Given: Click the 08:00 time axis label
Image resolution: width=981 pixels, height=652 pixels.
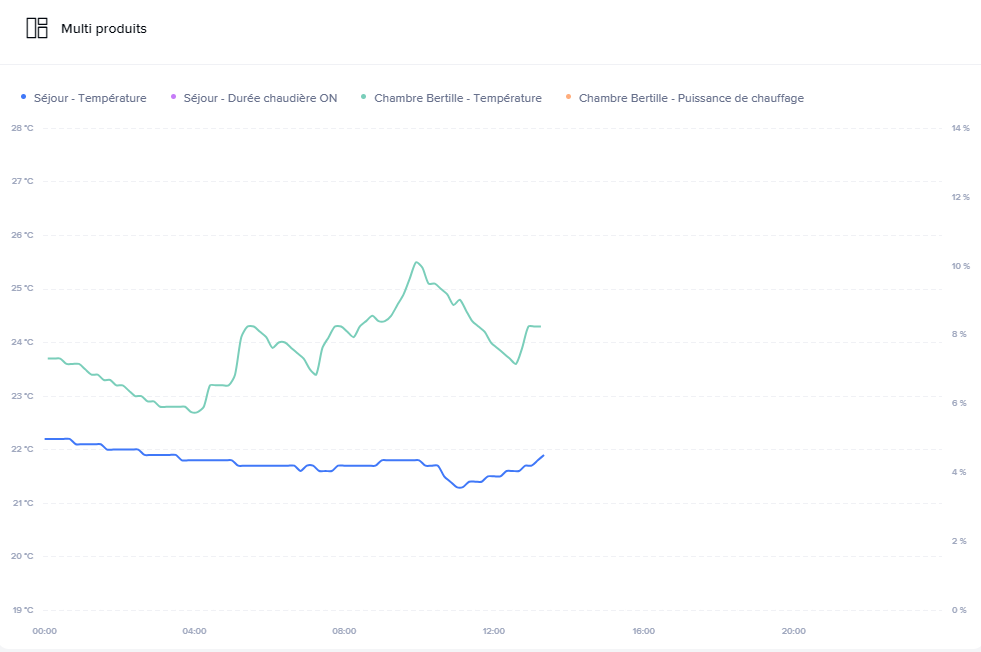Looking at the screenshot, I should [x=344, y=631].
